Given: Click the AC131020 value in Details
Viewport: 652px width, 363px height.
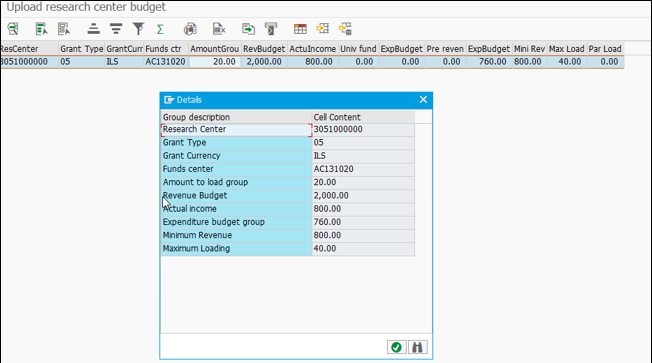Looking at the screenshot, I should (363, 169).
